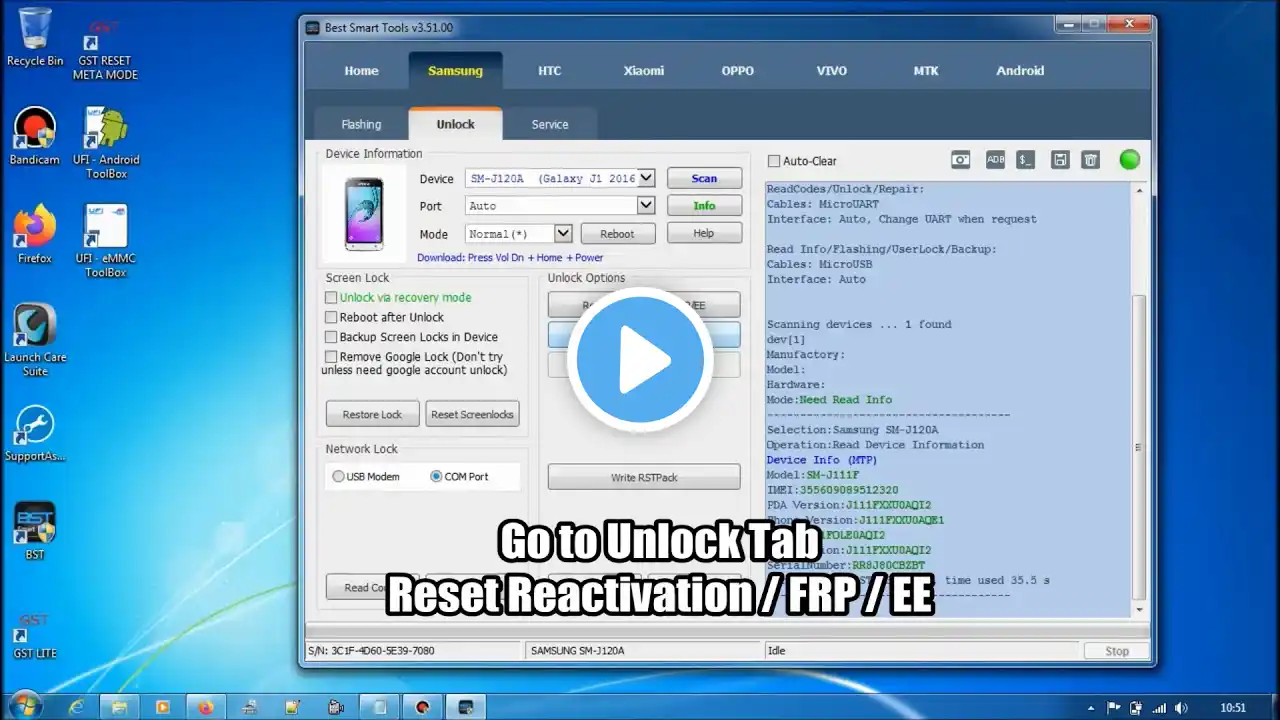Click the Reset Screenlocks button
1280x720 pixels.
point(472,414)
